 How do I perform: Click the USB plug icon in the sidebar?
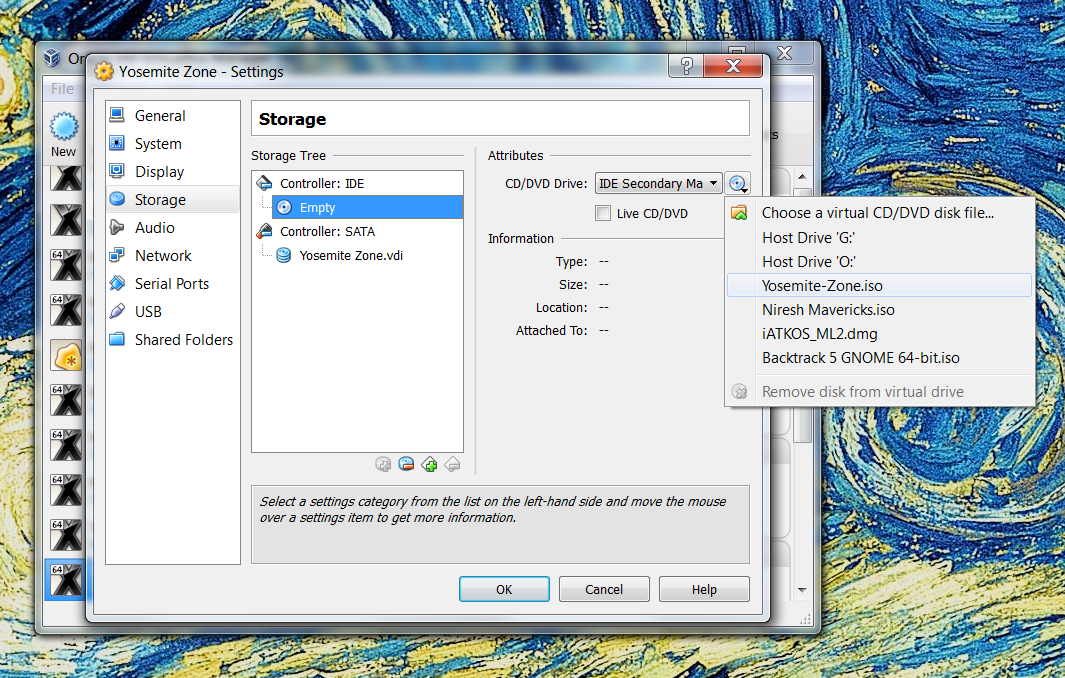[118, 310]
